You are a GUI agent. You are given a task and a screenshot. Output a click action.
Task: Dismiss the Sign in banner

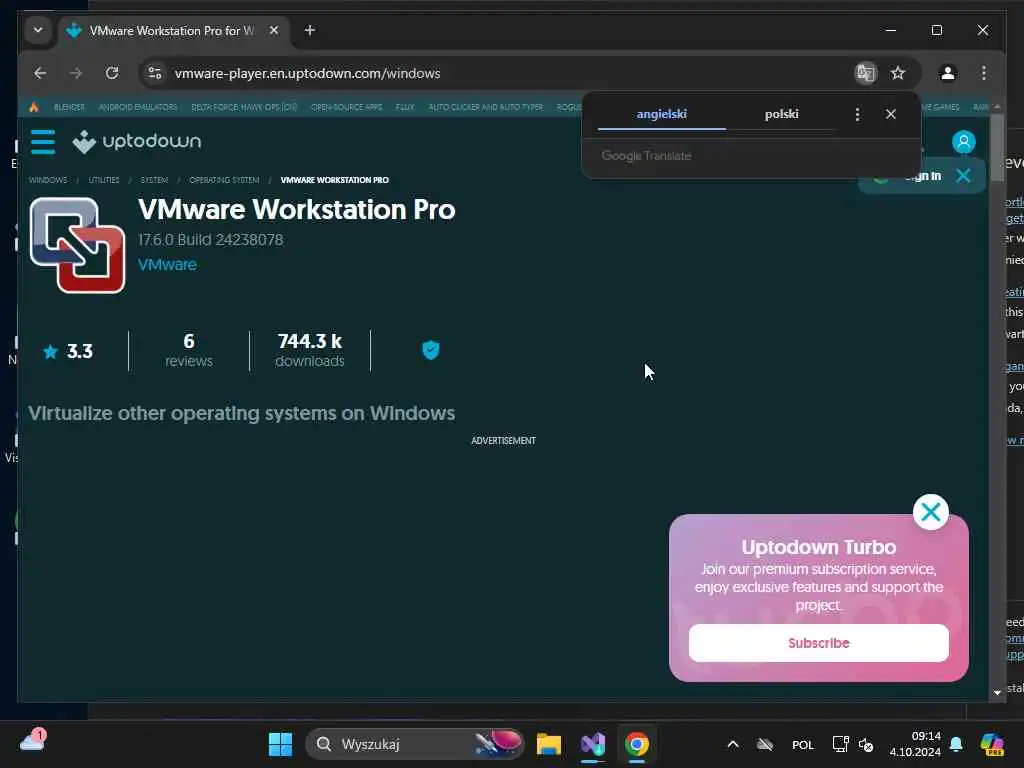click(963, 175)
